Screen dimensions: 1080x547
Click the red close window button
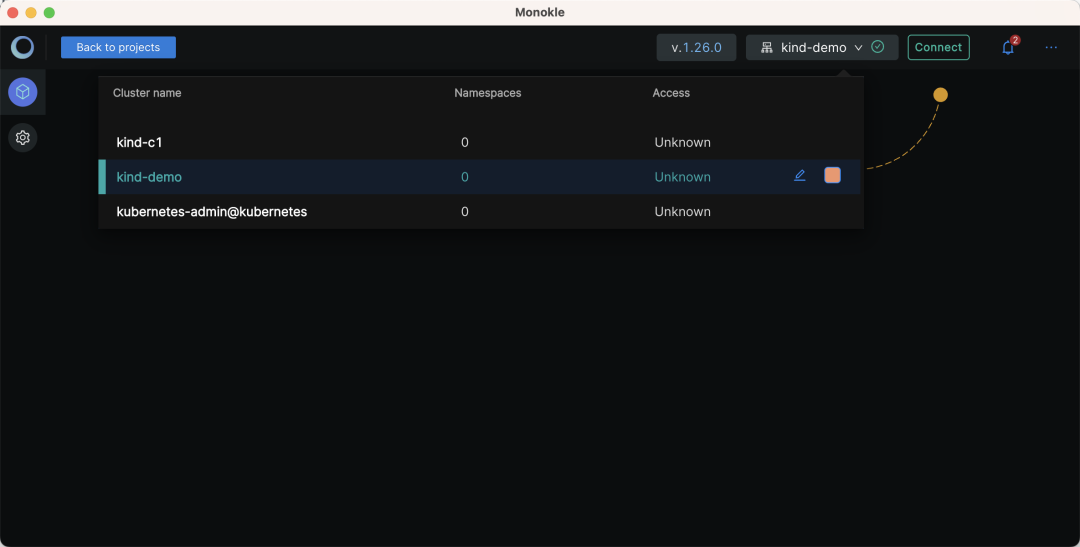pyautogui.click(x=12, y=12)
